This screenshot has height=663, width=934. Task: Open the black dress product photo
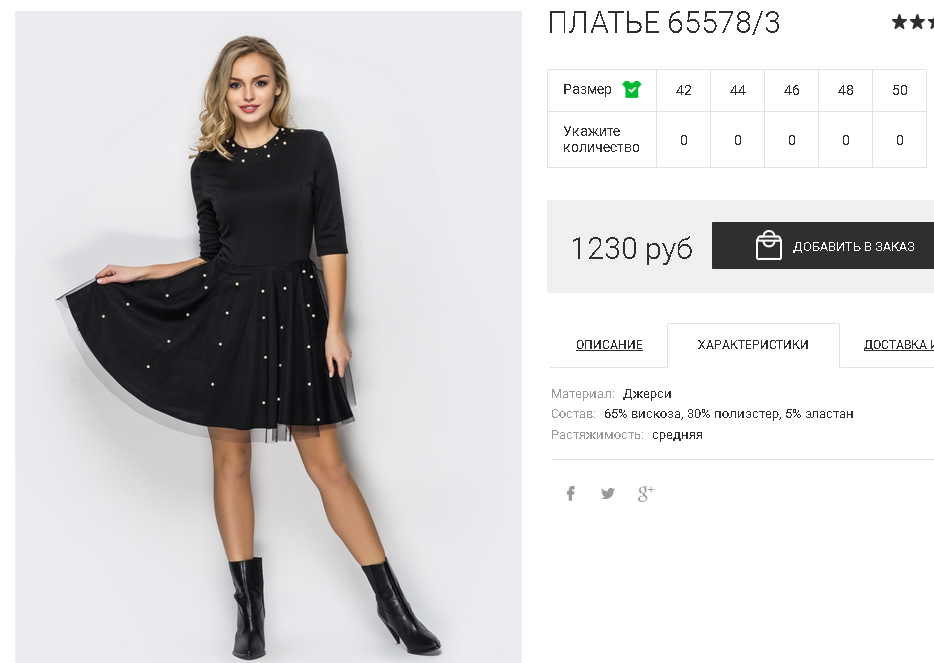click(x=268, y=337)
